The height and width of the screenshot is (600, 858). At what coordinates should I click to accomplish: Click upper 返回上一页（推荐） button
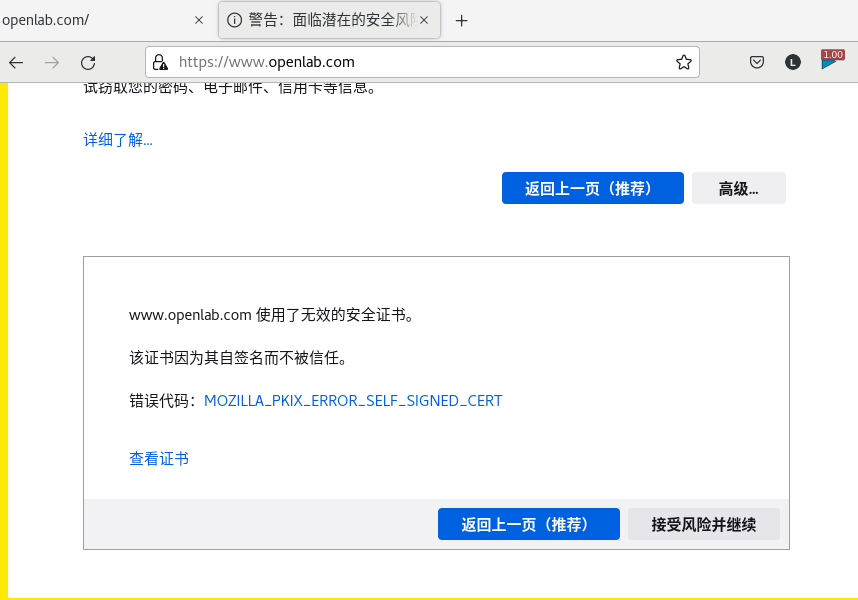pos(593,188)
